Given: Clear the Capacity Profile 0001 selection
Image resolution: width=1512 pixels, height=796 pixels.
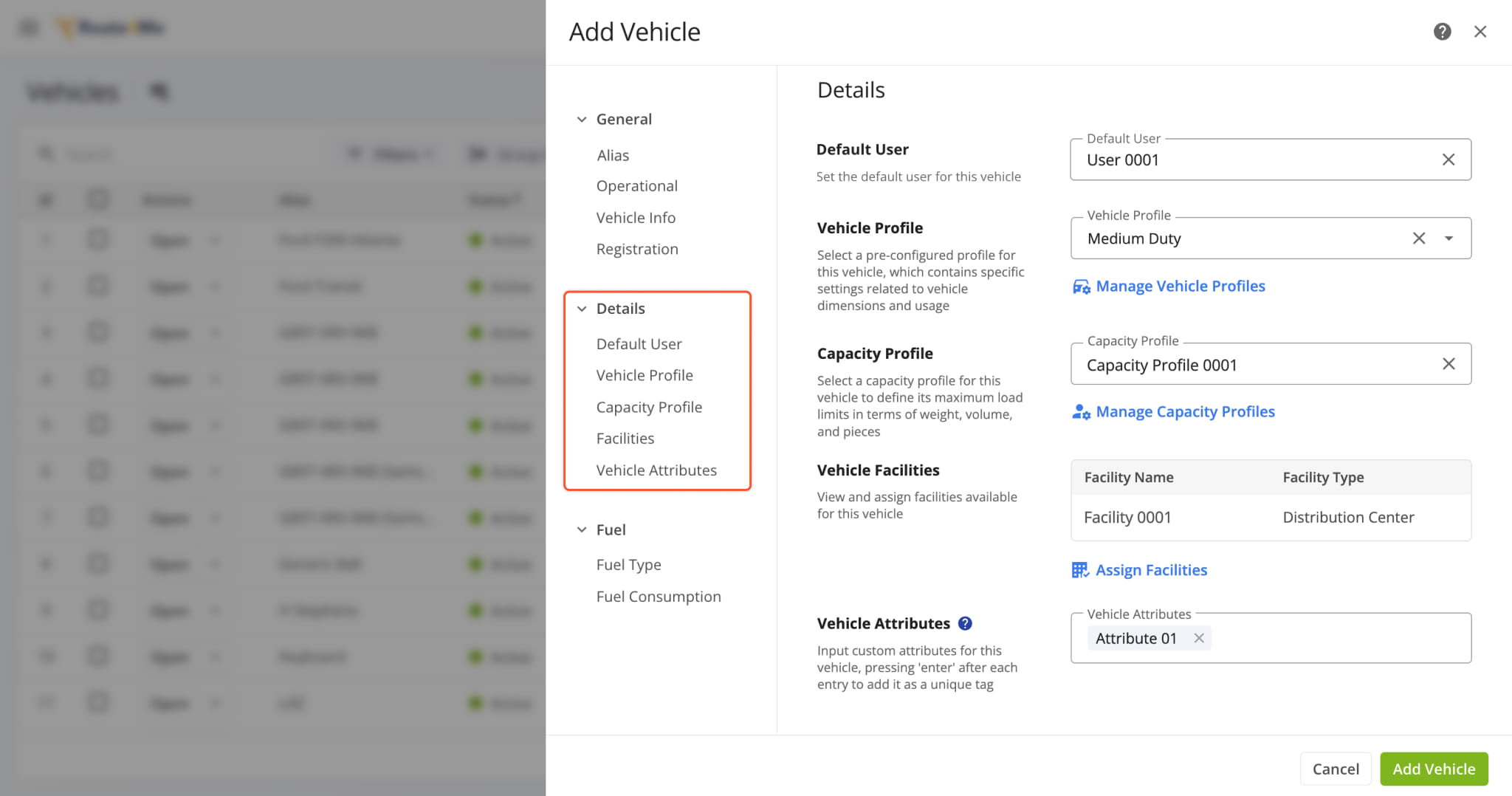Looking at the screenshot, I should (1448, 364).
